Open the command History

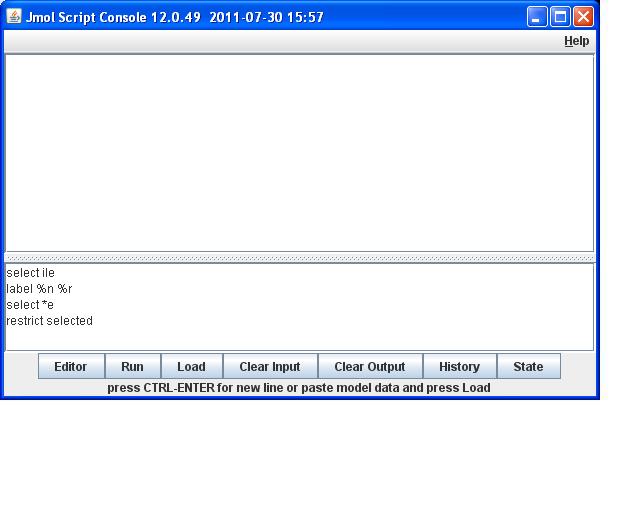coord(459,367)
